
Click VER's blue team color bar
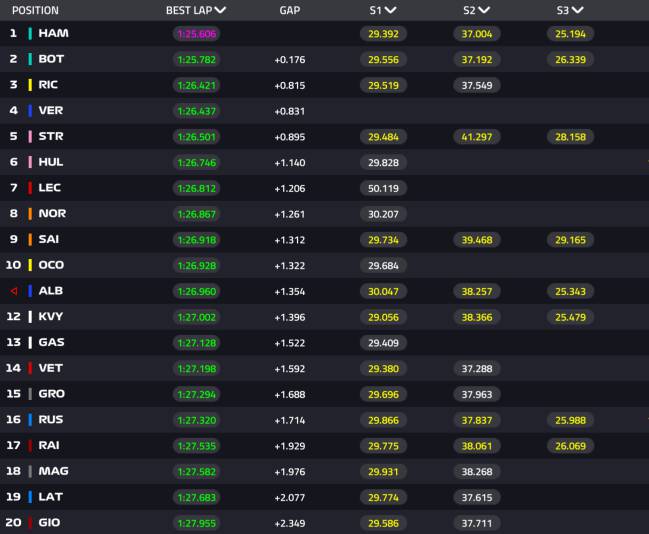(x=30, y=111)
